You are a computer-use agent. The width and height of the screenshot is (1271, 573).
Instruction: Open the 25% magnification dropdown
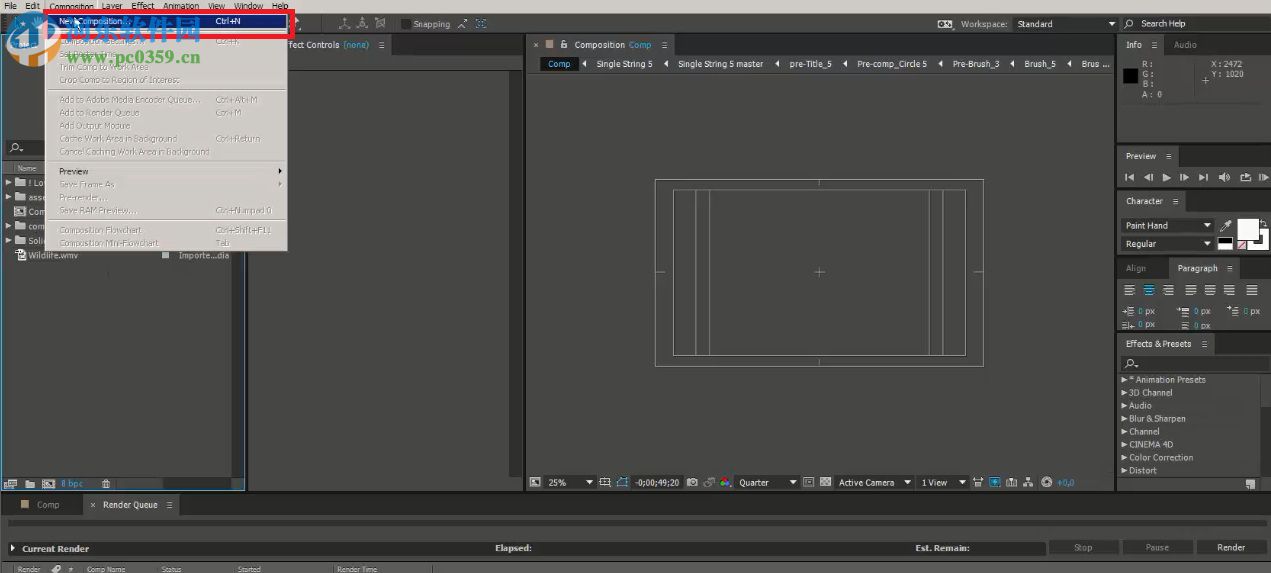coord(570,483)
